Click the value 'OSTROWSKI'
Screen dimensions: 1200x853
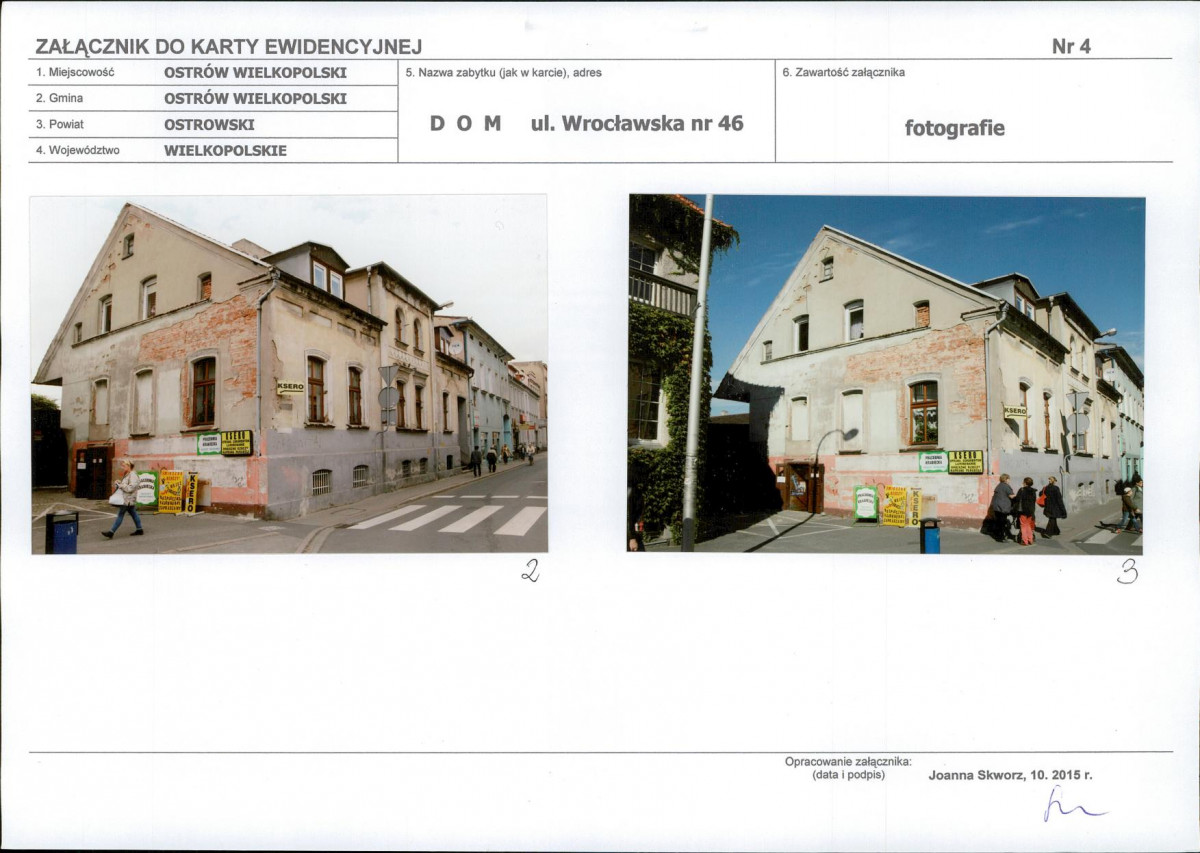(x=209, y=125)
